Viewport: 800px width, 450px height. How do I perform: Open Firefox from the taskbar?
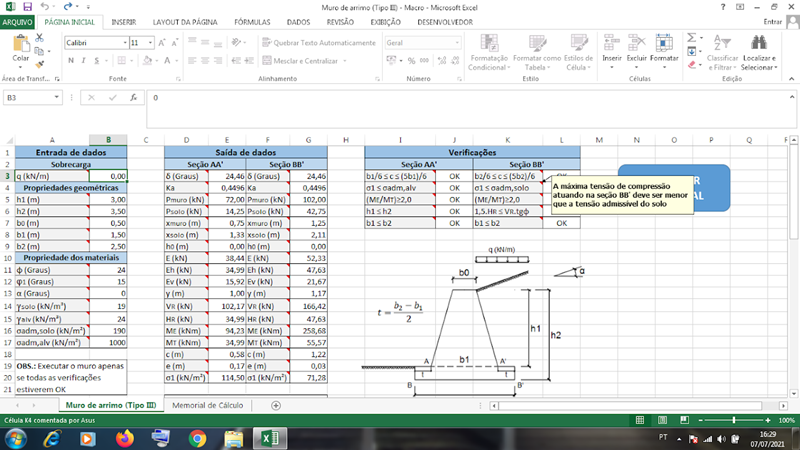pos(124,438)
